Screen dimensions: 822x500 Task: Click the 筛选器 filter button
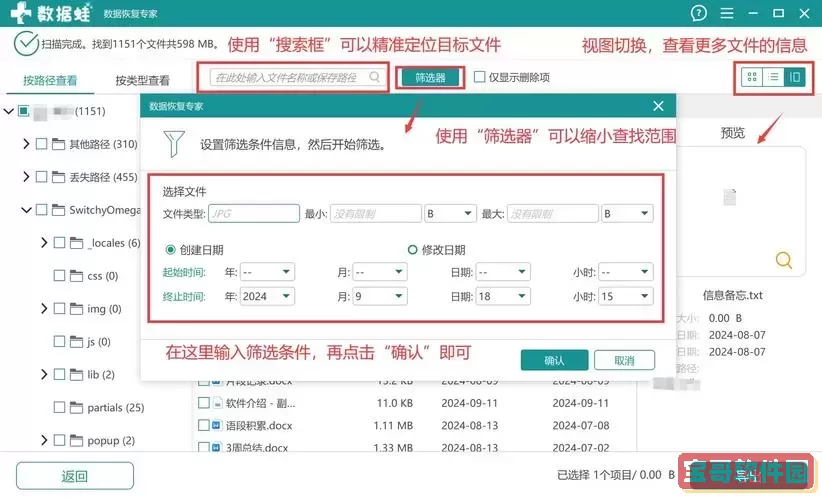[x=430, y=78]
